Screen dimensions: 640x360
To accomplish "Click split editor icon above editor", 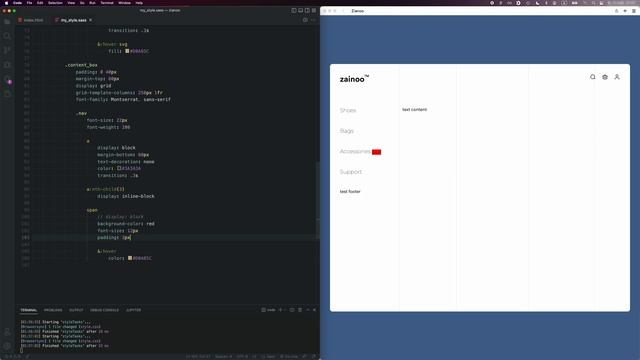I will [x=305, y=20].
